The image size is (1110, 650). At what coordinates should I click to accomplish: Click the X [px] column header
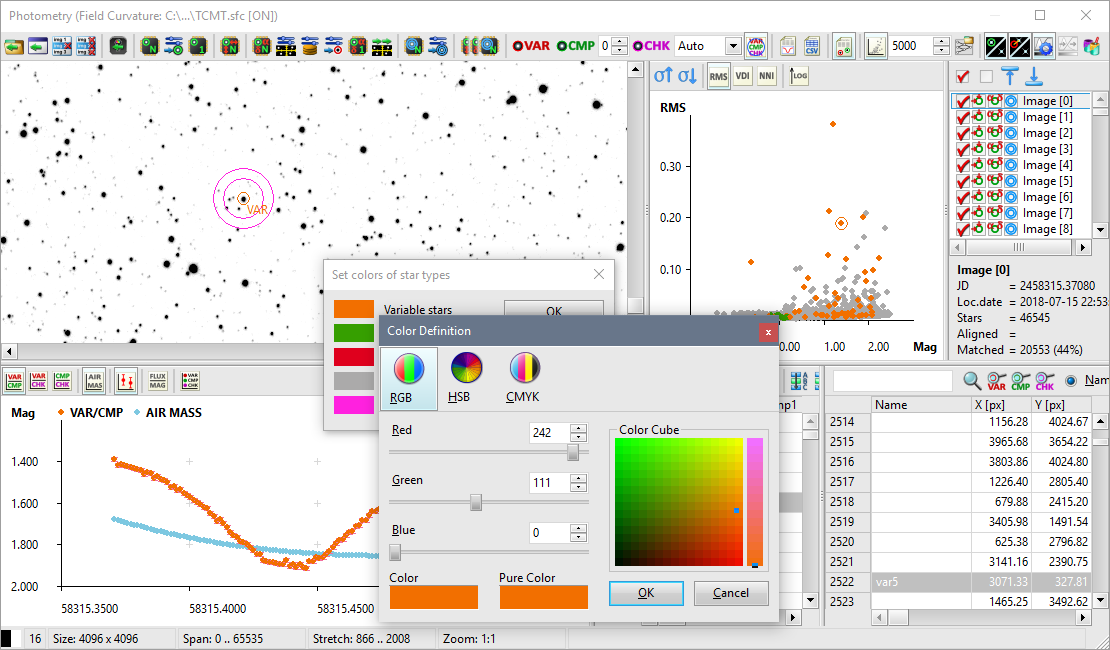[x=1001, y=405]
